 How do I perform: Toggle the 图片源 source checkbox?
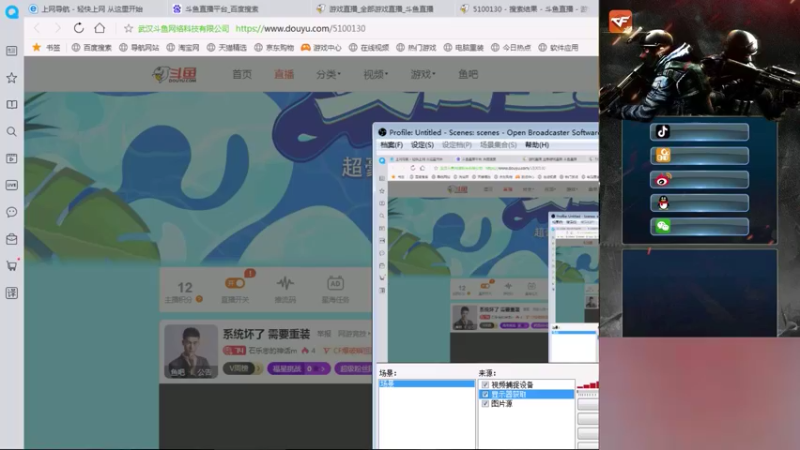[485, 404]
